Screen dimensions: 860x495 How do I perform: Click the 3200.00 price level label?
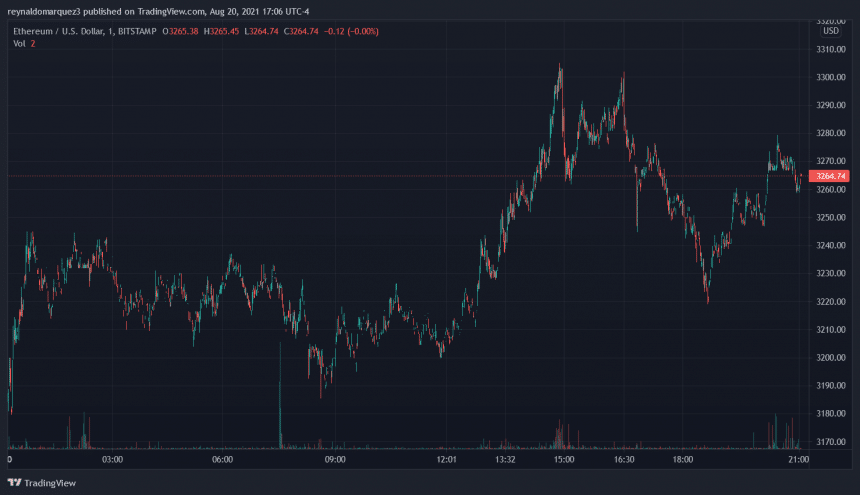click(831, 358)
